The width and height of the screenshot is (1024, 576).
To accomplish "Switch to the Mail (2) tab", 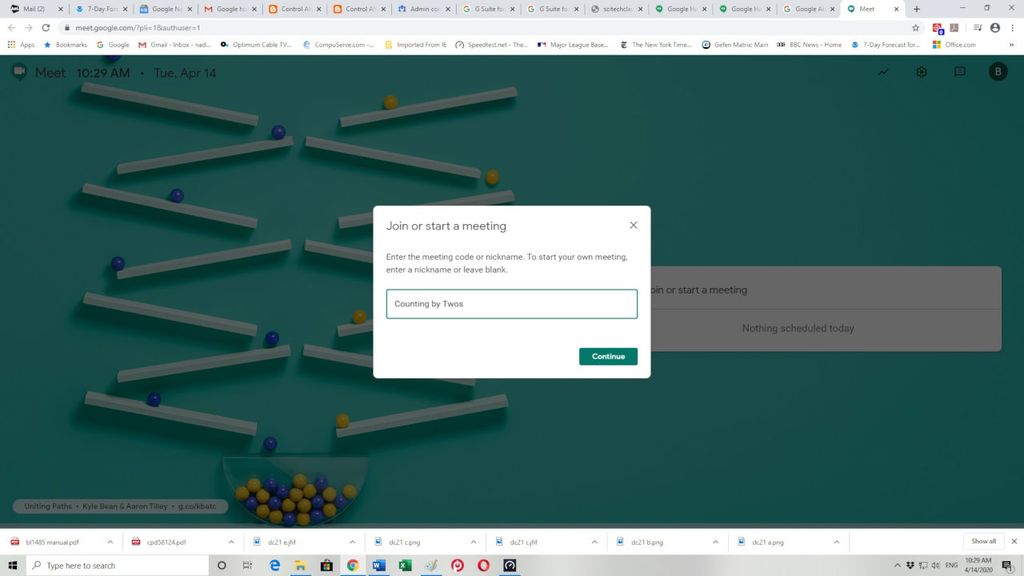I will point(30,8).
